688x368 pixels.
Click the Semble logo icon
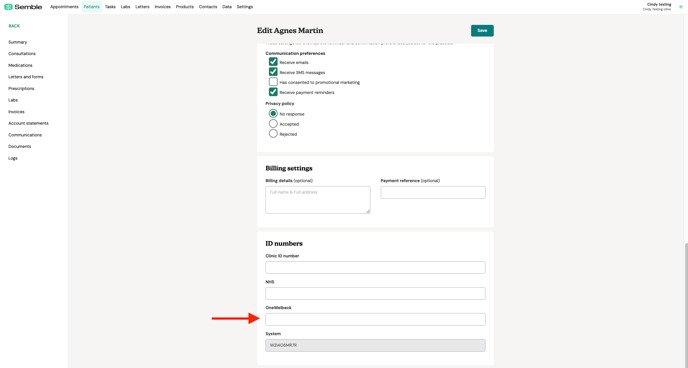8,7
